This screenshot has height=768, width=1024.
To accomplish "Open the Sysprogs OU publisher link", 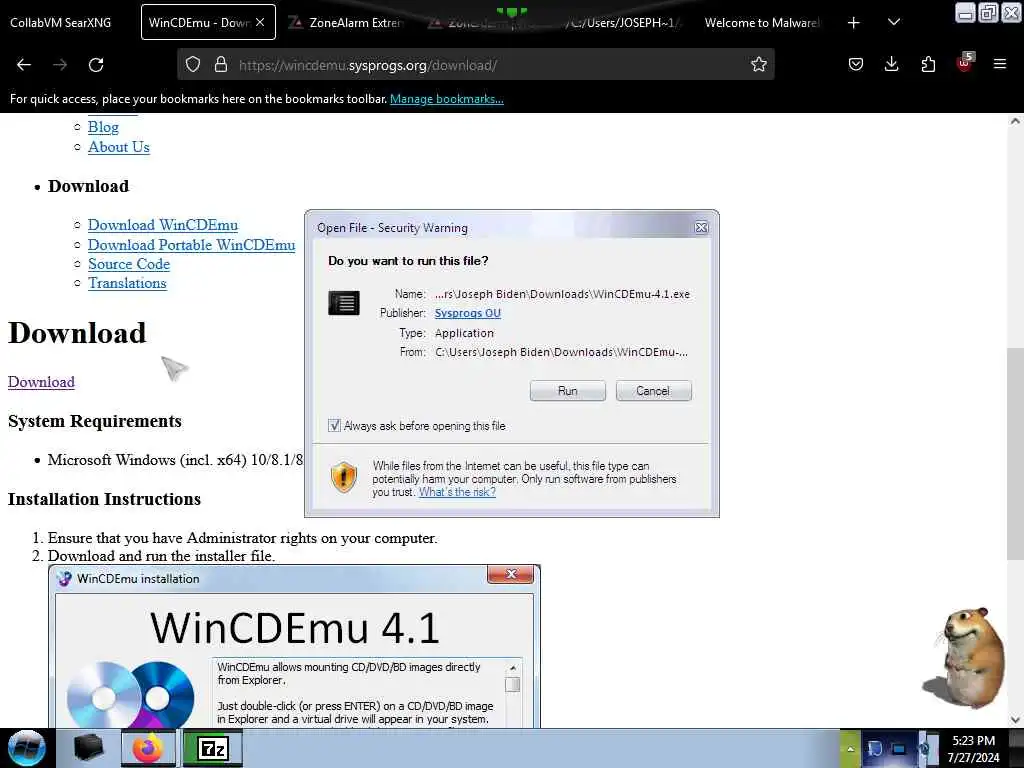I will tap(468, 313).
